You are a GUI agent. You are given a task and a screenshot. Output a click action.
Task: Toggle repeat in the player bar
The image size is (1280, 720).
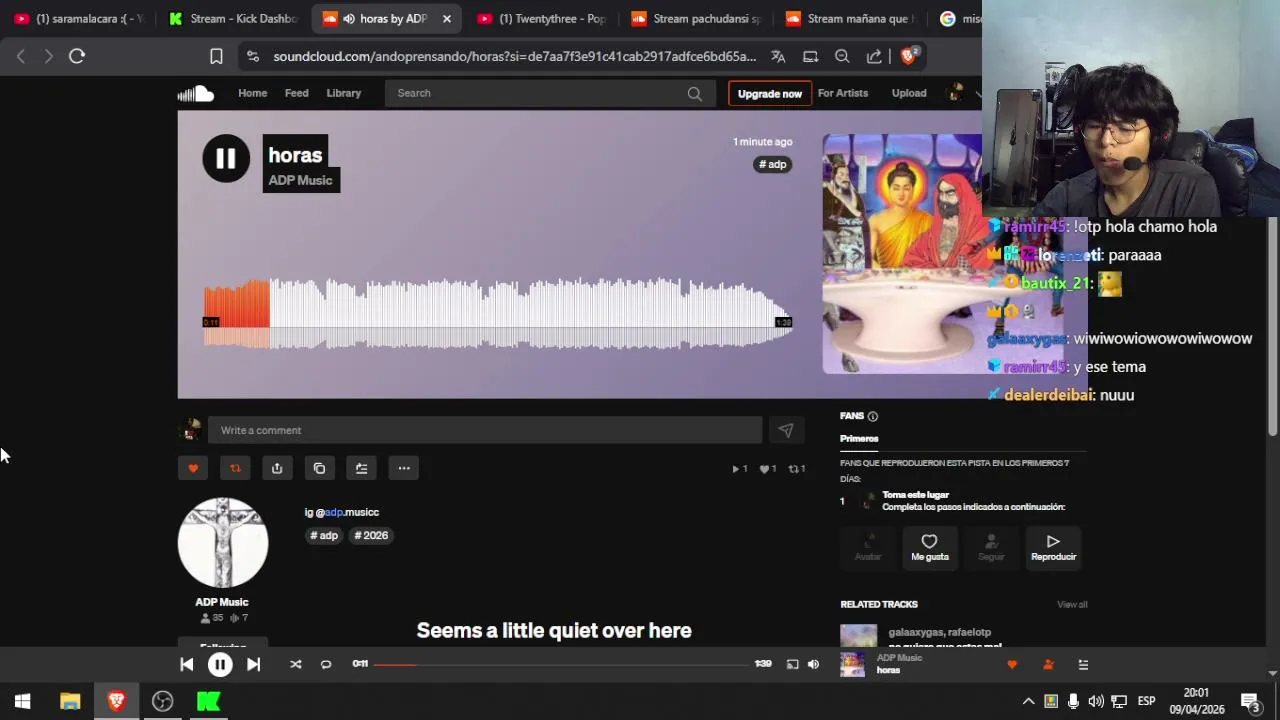click(x=326, y=664)
